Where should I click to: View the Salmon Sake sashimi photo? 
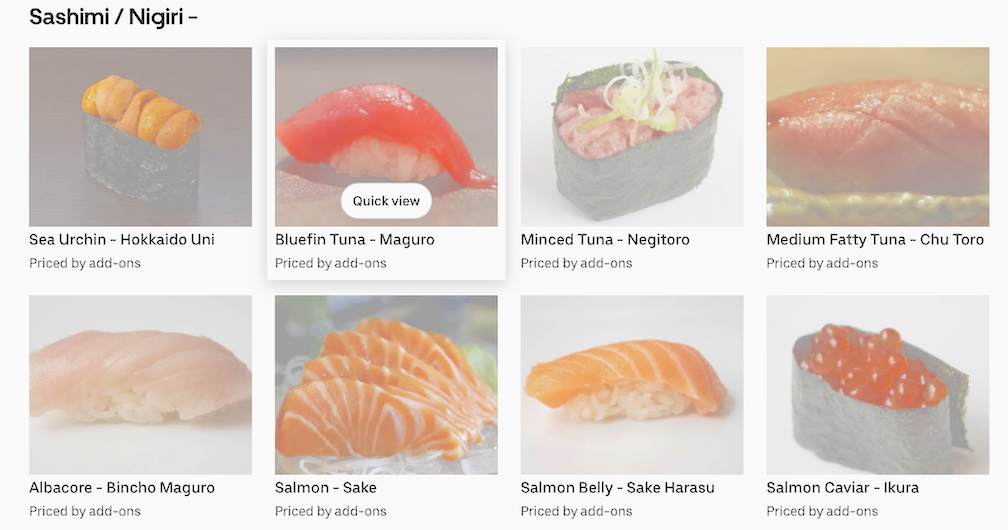click(x=386, y=385)
